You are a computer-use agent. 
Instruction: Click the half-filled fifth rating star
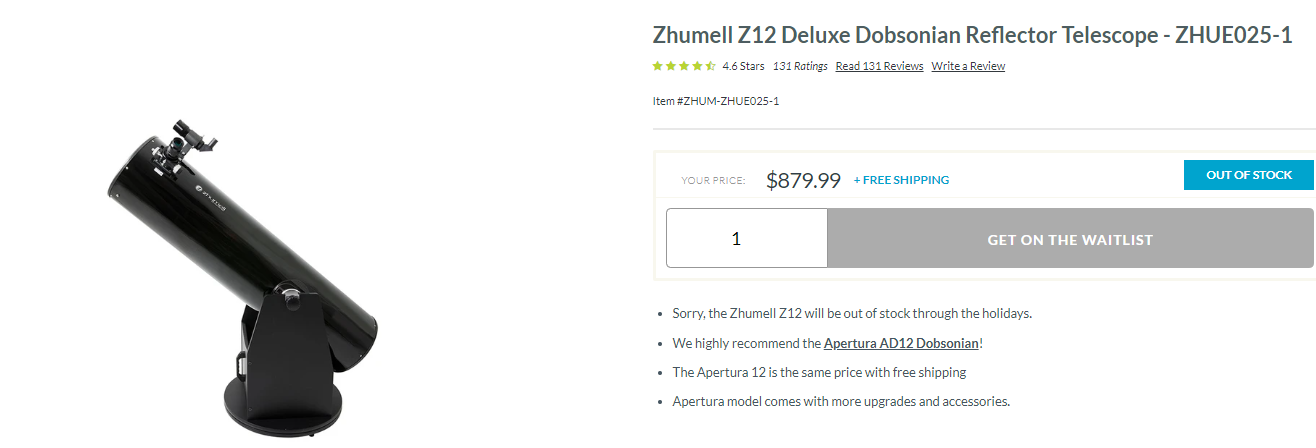point(710,67)
